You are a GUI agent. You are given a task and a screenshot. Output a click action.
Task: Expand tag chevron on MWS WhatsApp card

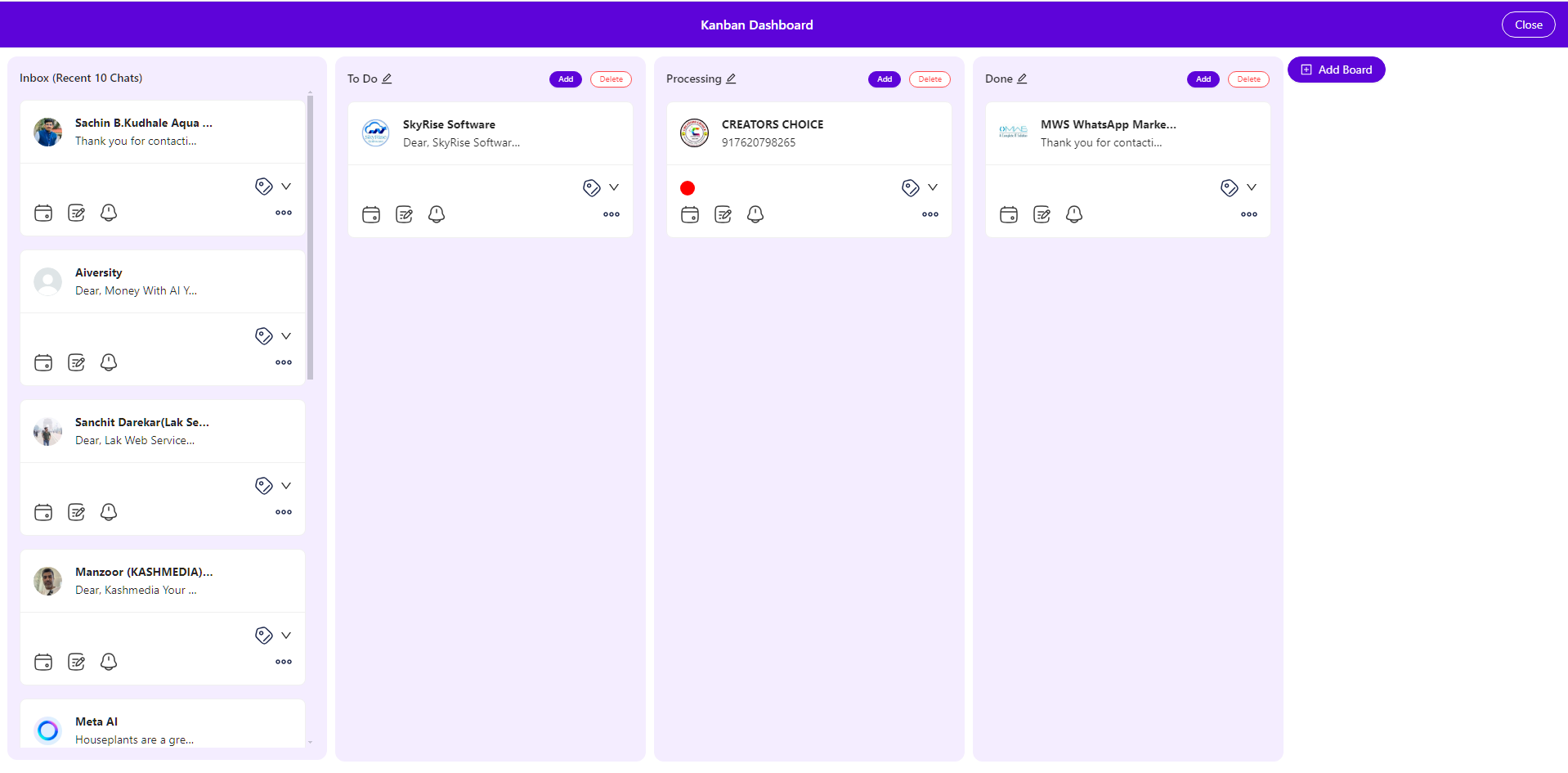[x=1252, y=188]
